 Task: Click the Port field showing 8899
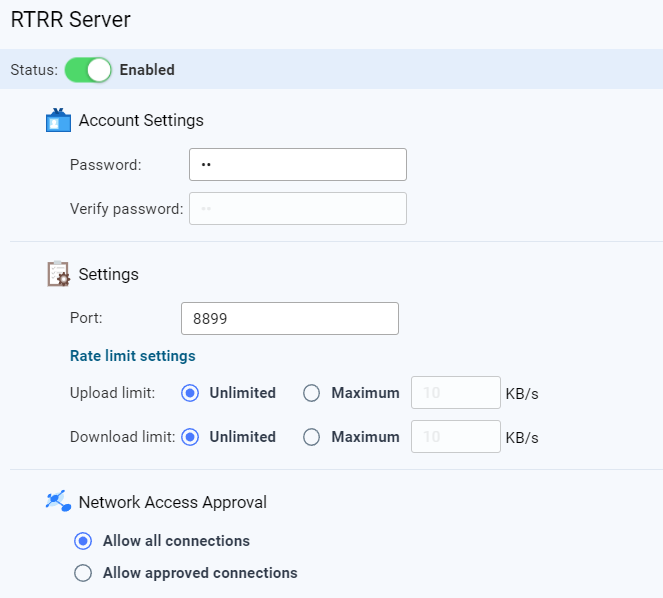point(289,318)
